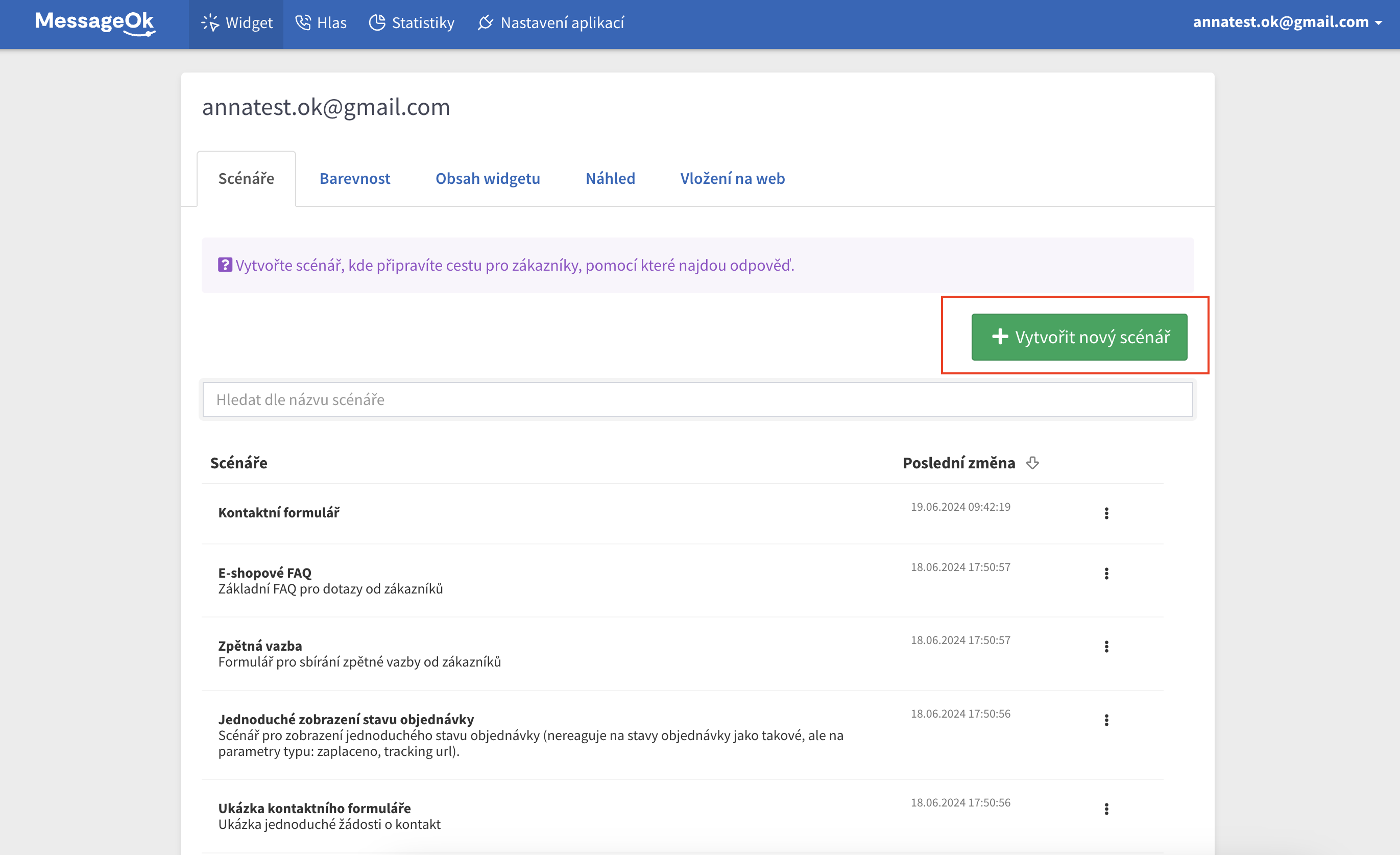Viewport: 1400px width, 855px height.
Task: Go to Statistiky page
Action: pyautogui.click(x=412, y=23)
